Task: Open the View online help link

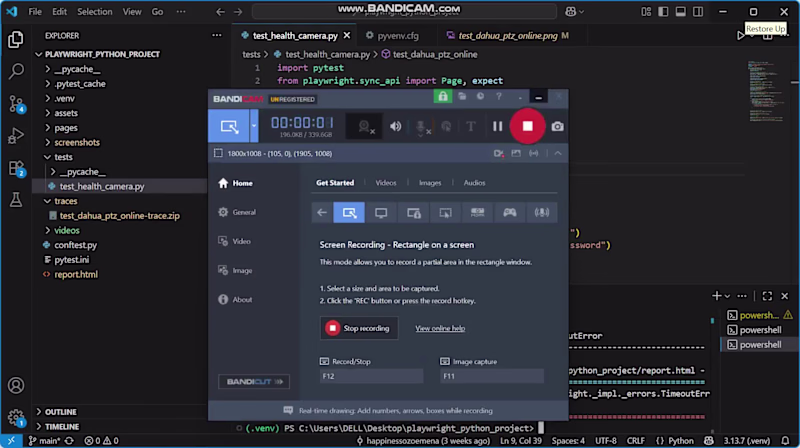Action: point(440,329)
